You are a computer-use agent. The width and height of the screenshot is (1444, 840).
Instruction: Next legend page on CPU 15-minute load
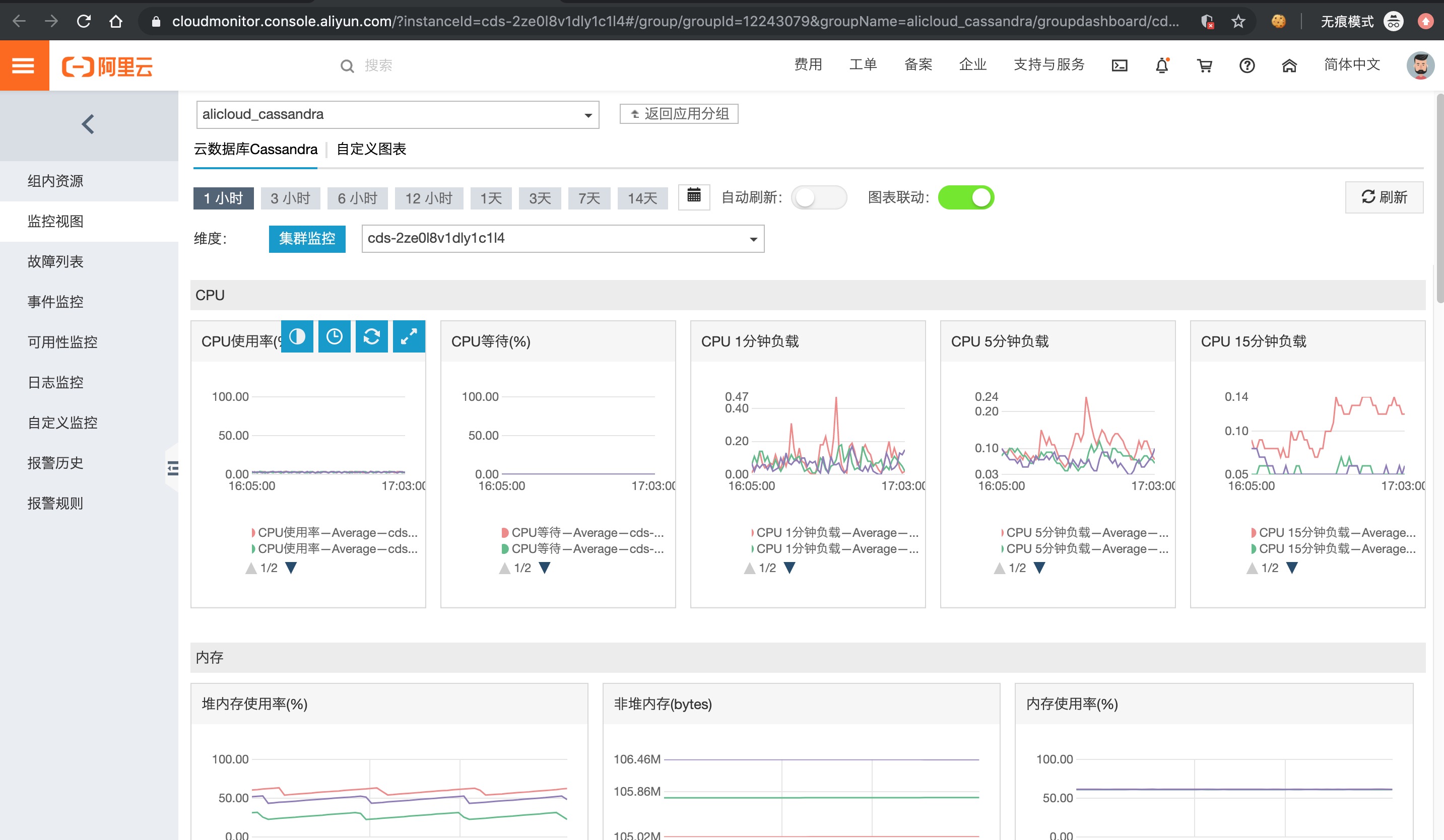click(1291, 568)
